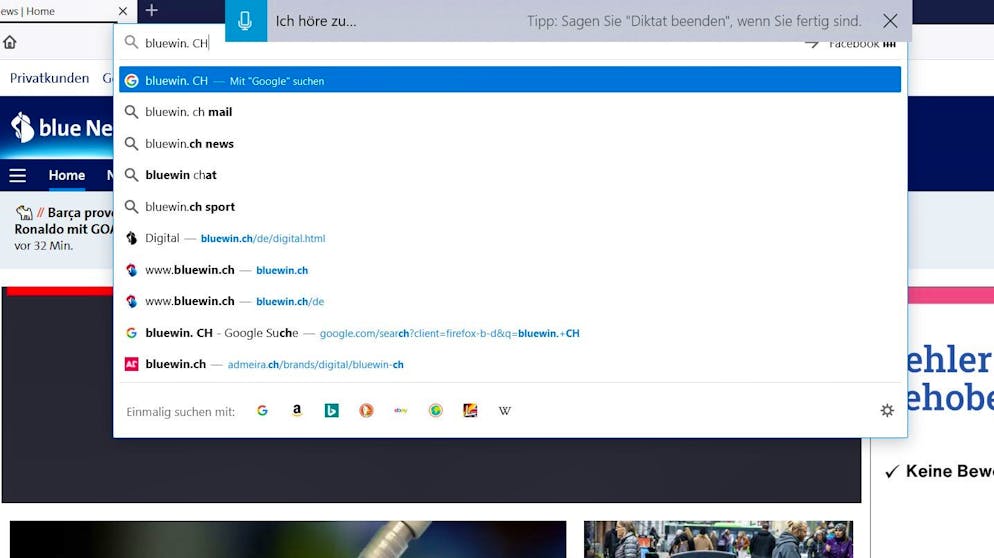Click the Google icon in the first suggestion
The width and height of the screenshot is (994, 558).
coord(131,81)
